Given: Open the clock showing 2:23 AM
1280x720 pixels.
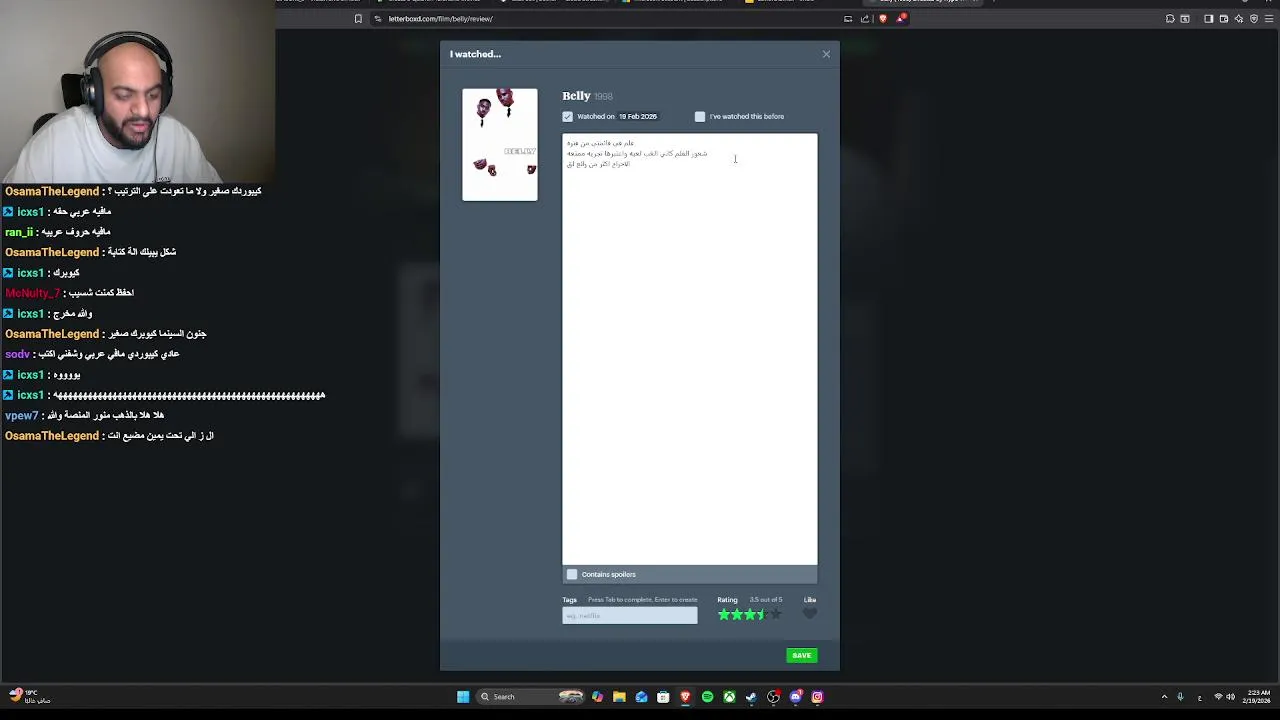Looking at the screenshot, I should [x=1258, y=697].
